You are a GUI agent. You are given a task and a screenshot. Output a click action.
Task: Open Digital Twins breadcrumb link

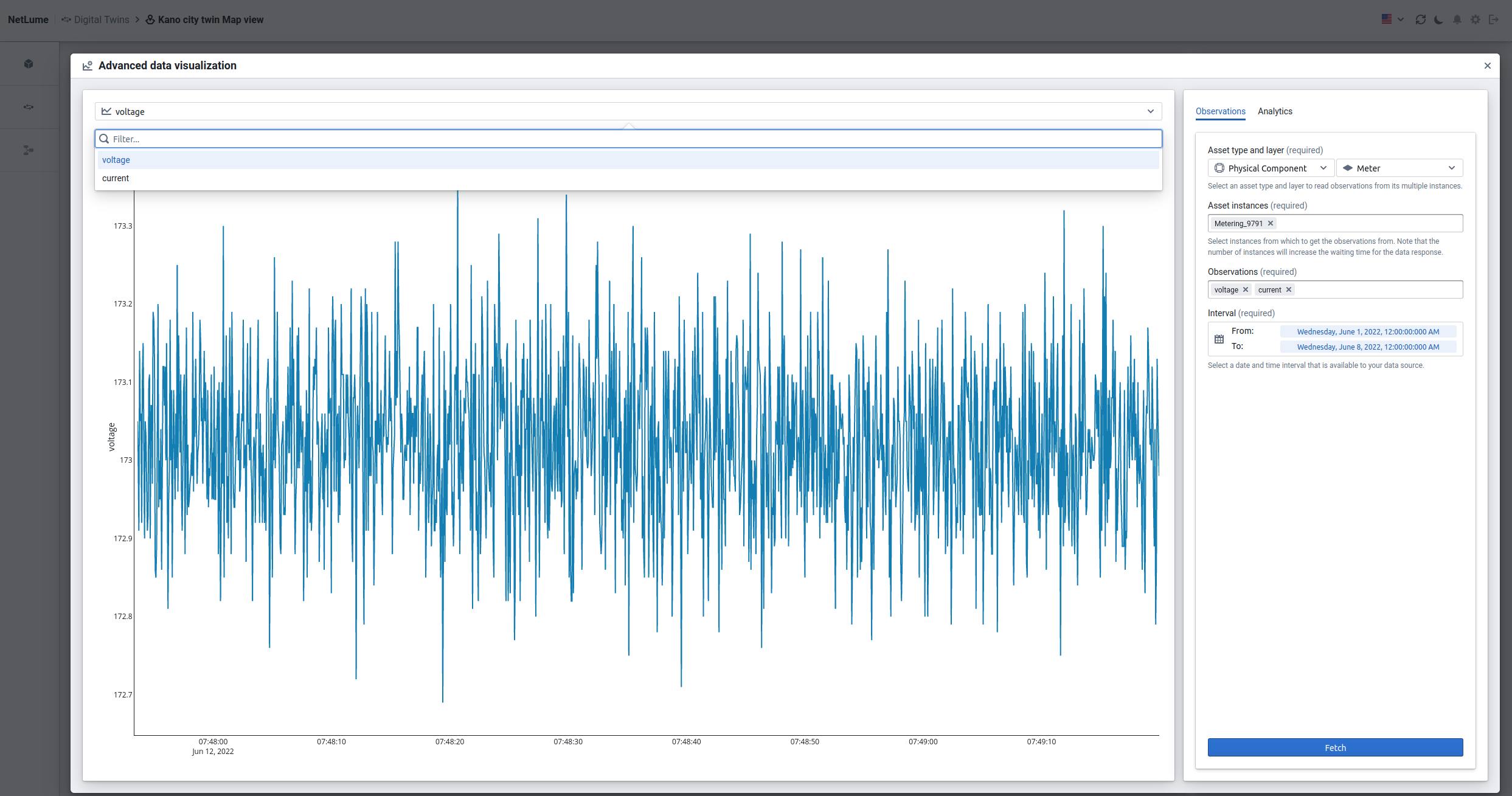coord(102,19)
